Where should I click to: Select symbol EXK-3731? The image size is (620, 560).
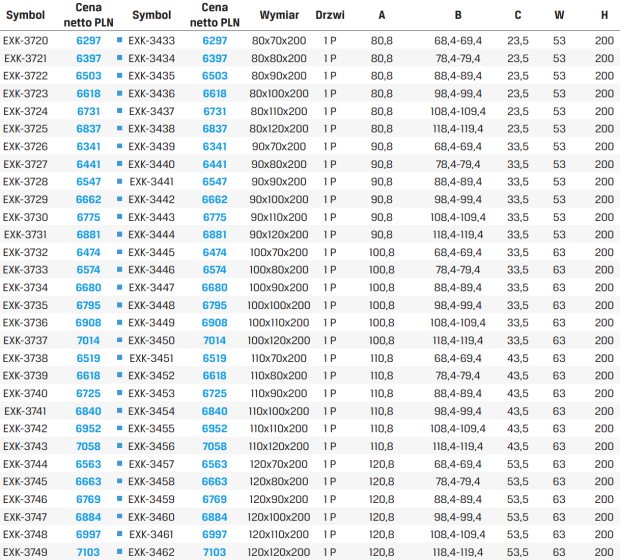[x=25, y=235]
